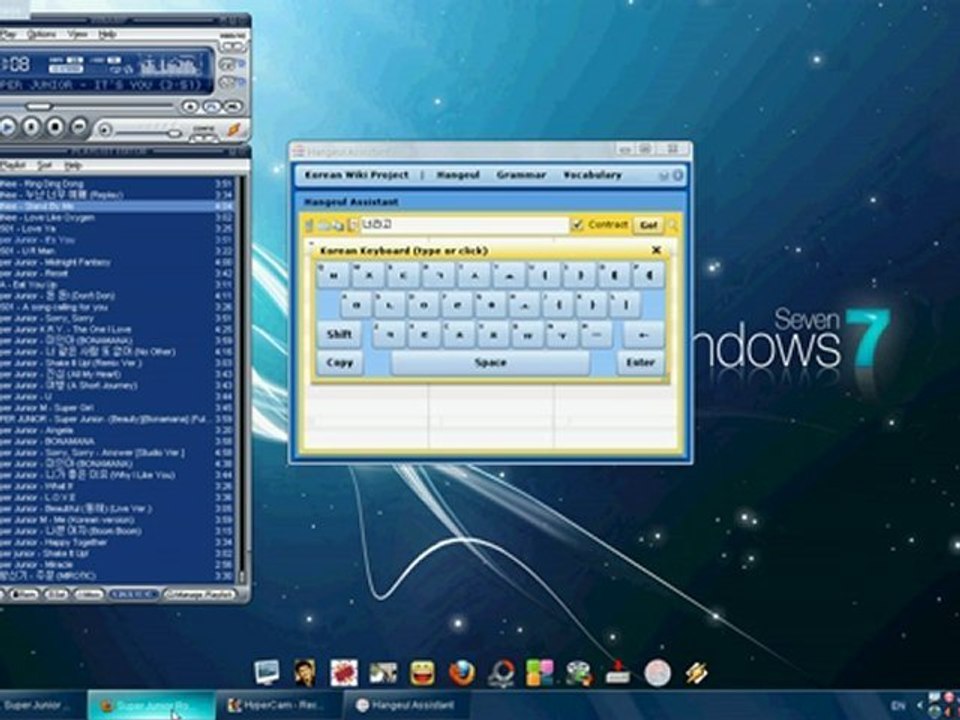Select 'Ring Ding Dong' playlist track
This screenshot has width=960, height=720.
(x=116, y=184)
